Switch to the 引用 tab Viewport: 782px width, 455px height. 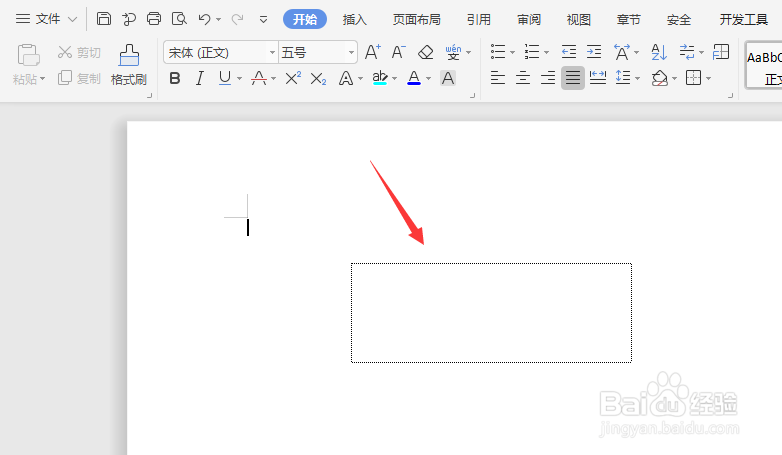click(x=479, y=19)
